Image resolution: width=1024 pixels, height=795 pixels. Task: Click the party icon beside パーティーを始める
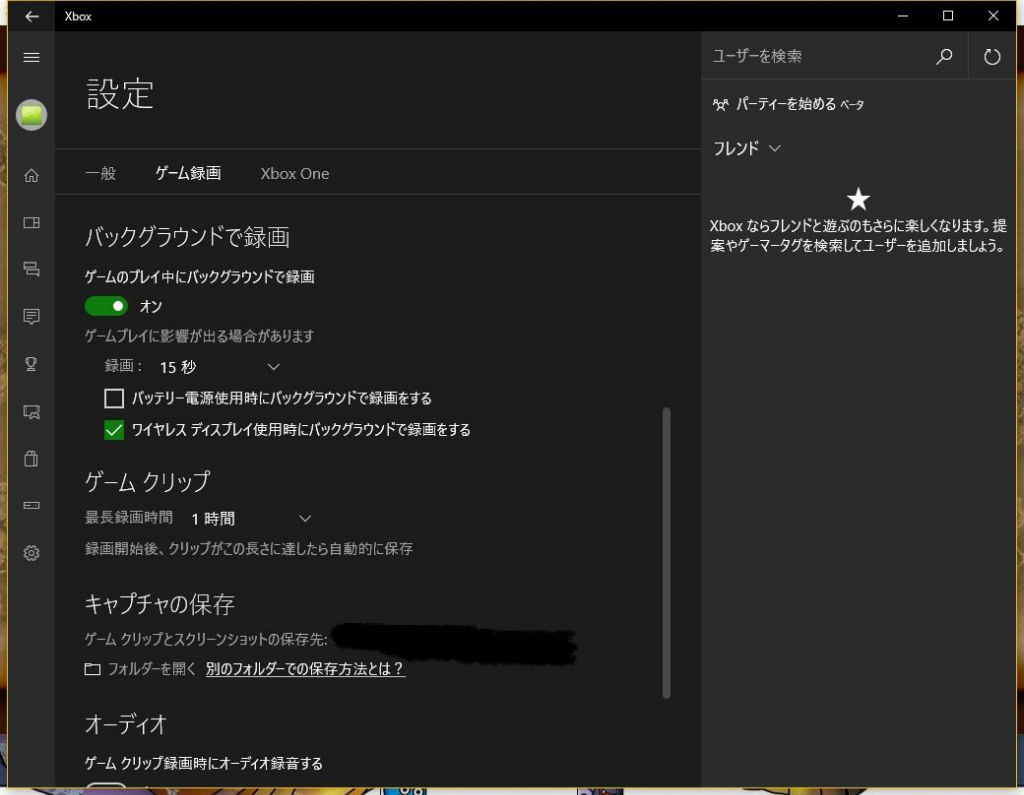720,105
